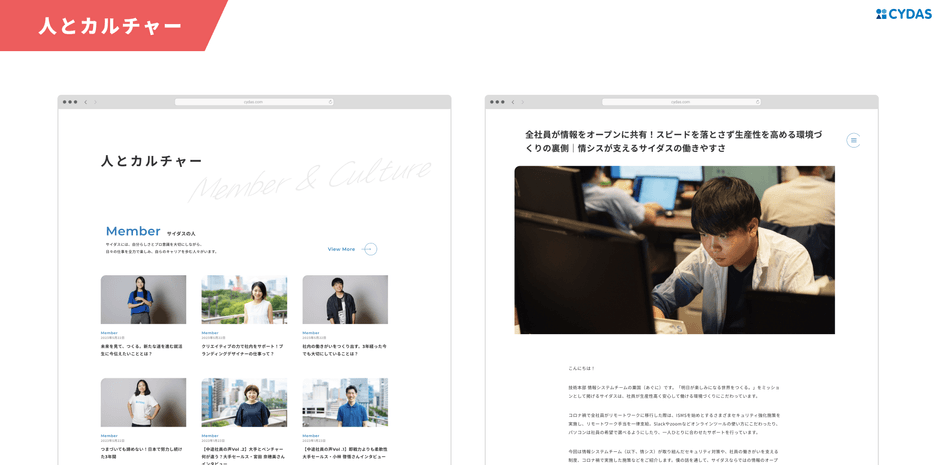Click forward arrow in left browser toolbar

(95, 102)
